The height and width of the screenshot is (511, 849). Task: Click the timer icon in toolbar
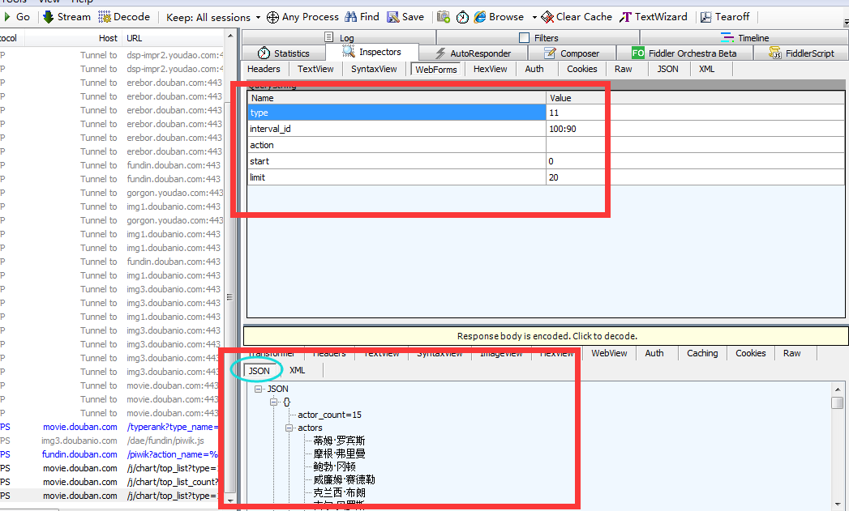pos(462,18)
